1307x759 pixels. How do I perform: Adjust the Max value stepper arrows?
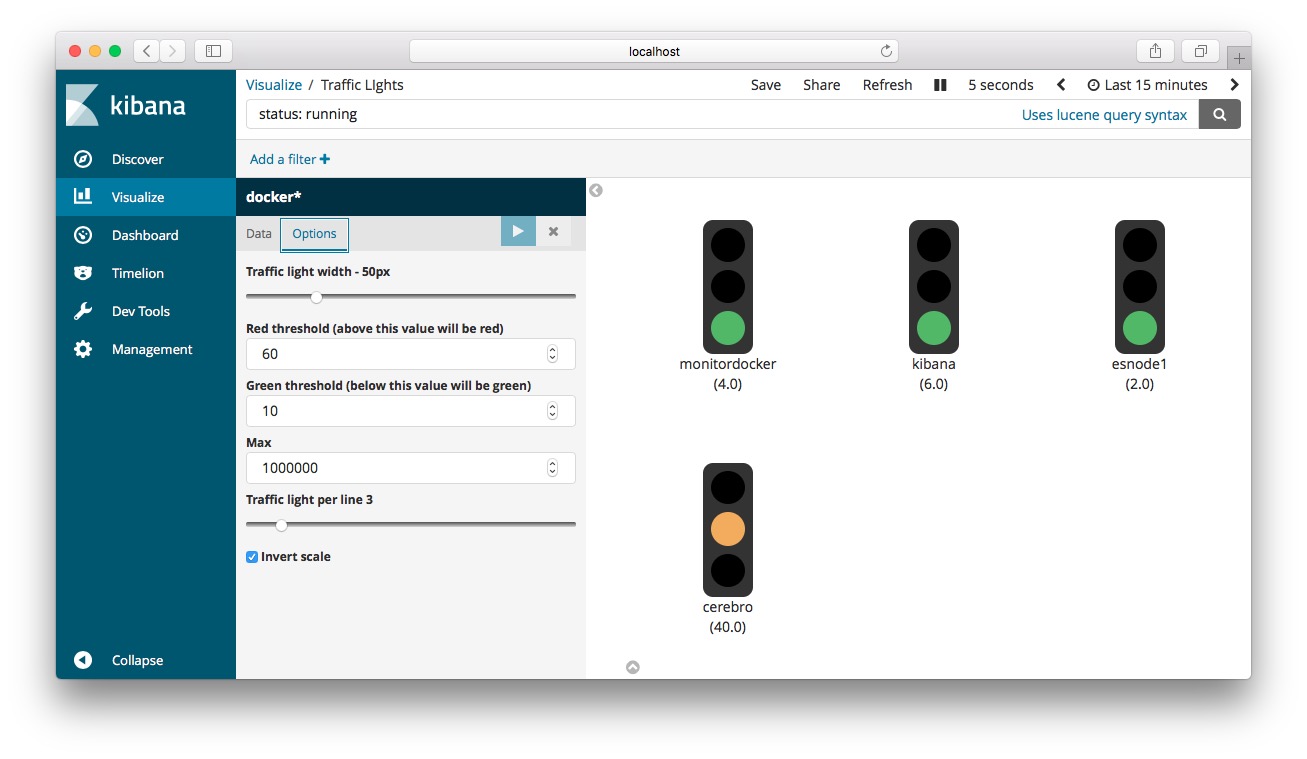(552, 468)
